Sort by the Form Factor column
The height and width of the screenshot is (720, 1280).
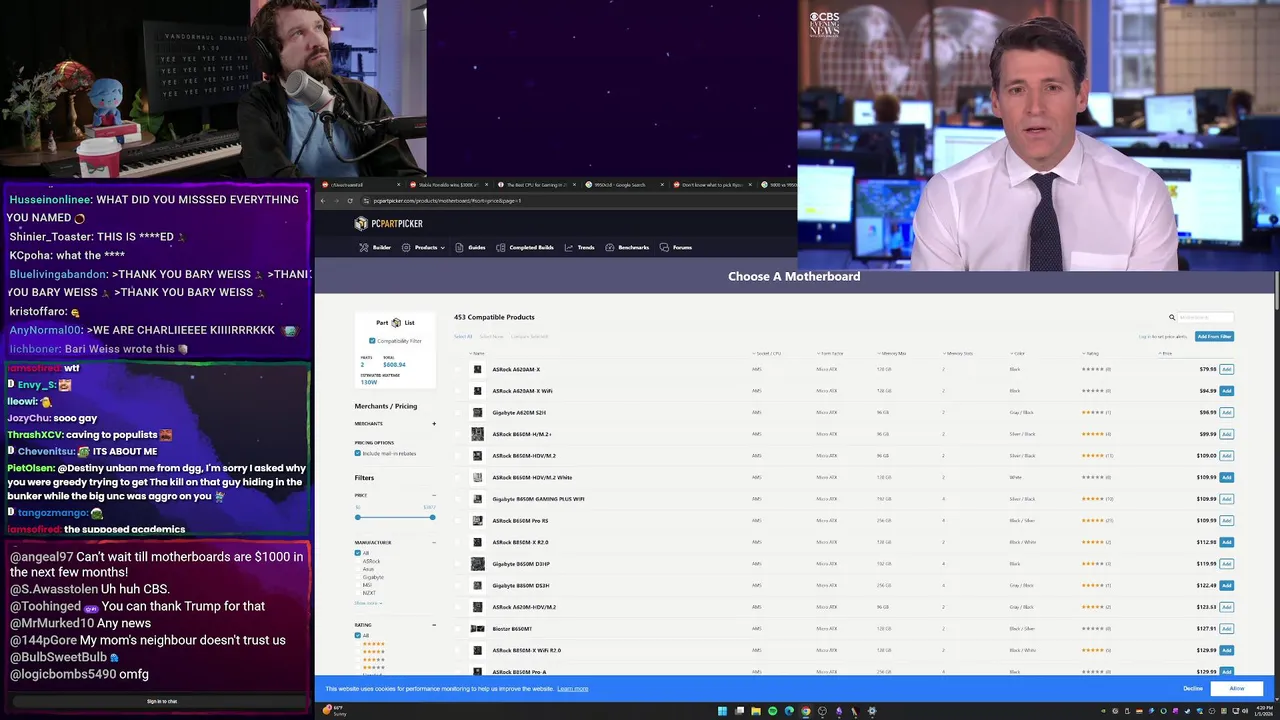pyautogui.click(x=830, y=353)
